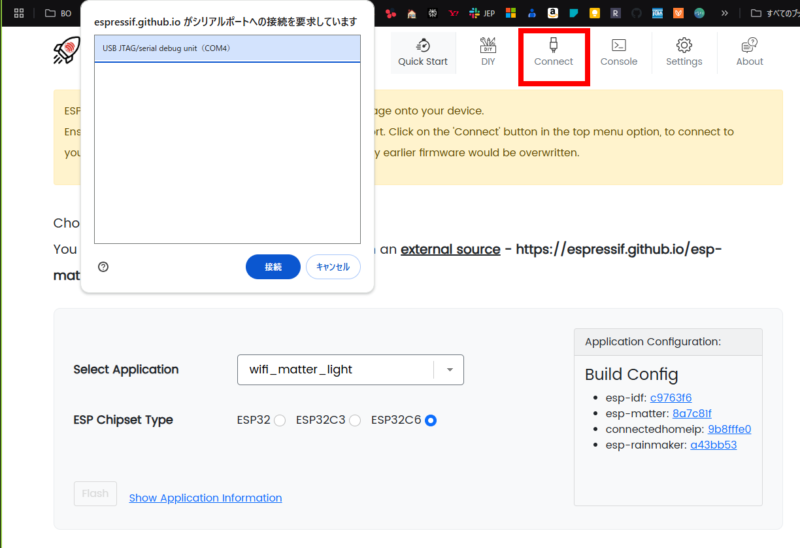Click the Connect plug icon in top menu

click(x=553, y=45)
